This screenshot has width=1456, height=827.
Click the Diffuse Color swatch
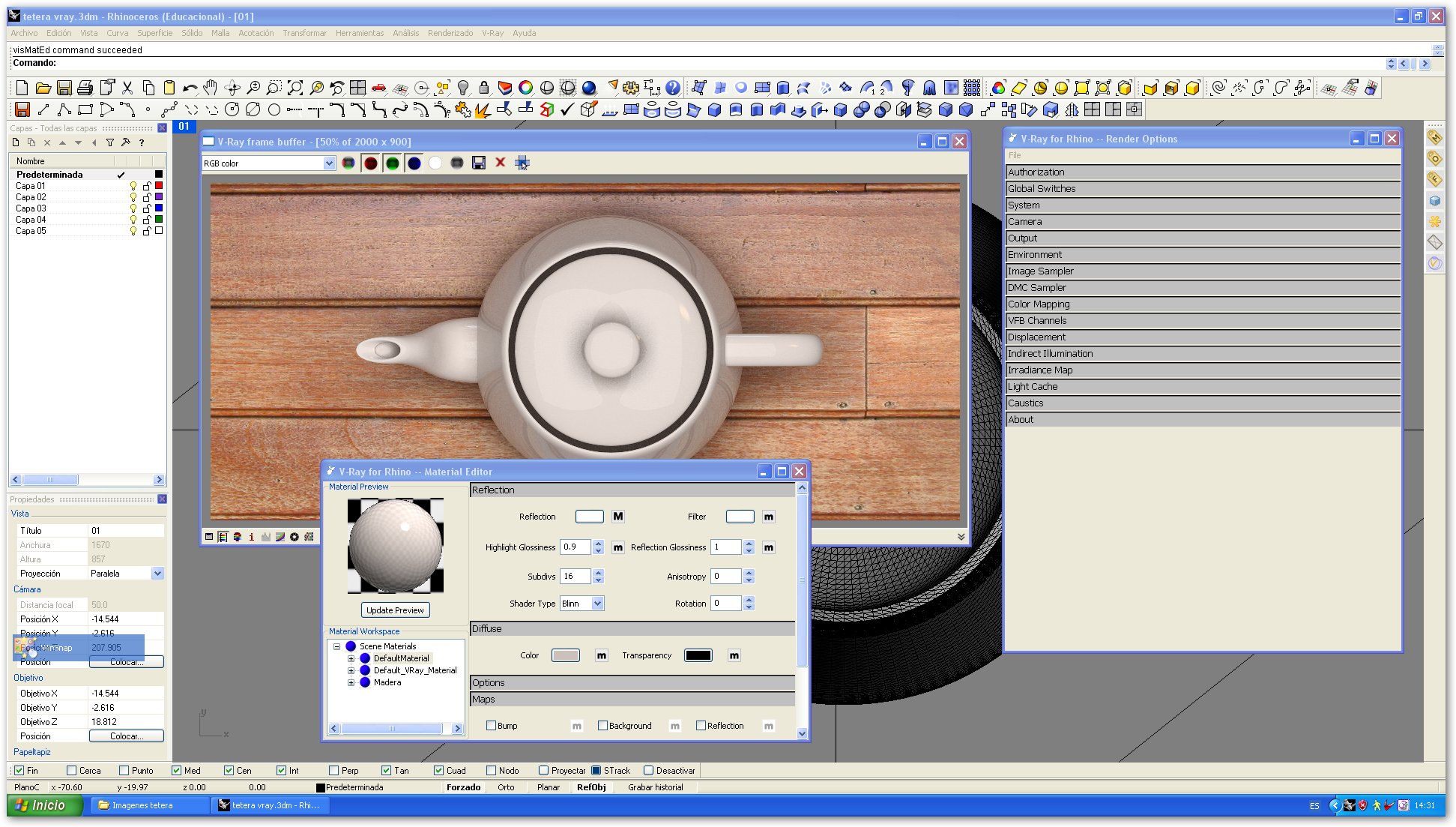[x=565, y=655]
